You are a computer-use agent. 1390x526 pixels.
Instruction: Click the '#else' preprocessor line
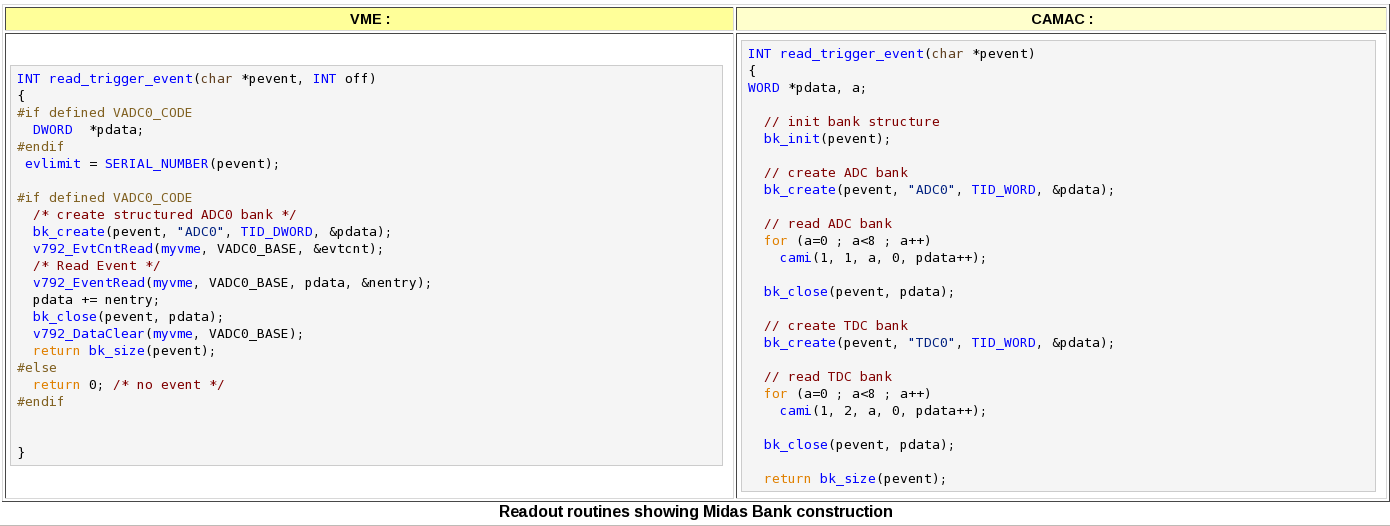click(37, 367)
